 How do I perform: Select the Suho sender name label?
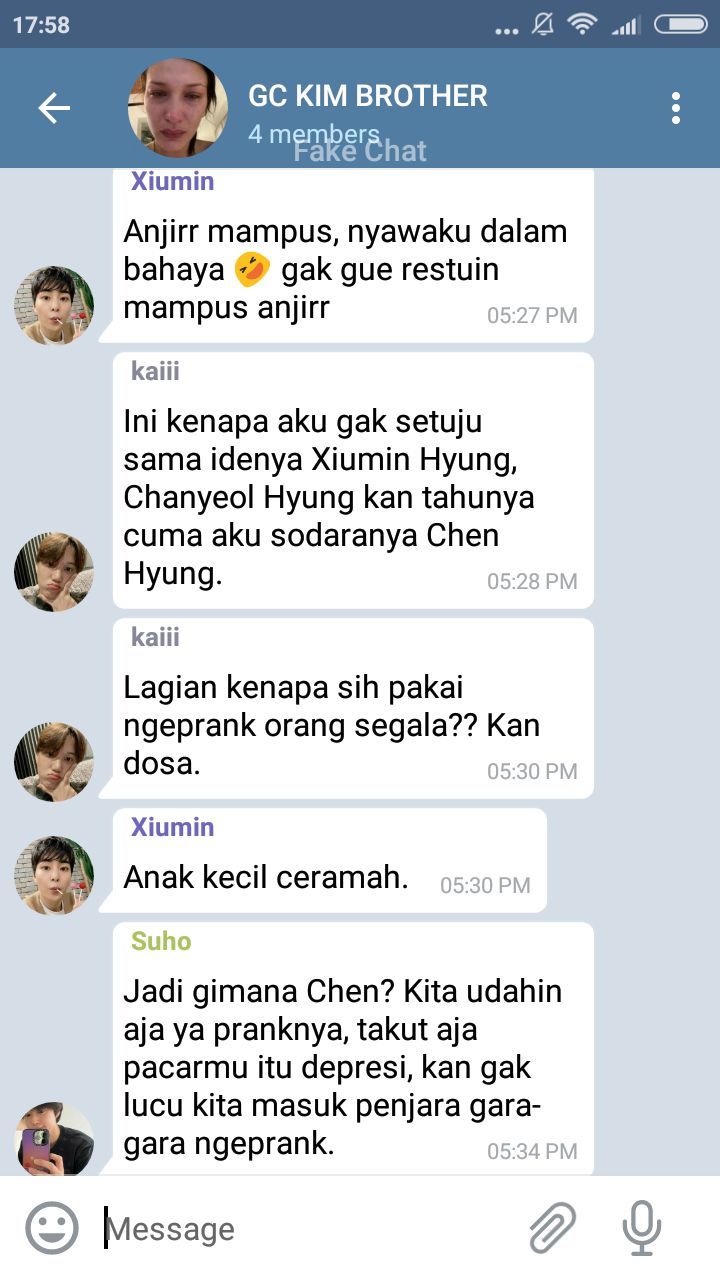161,941
